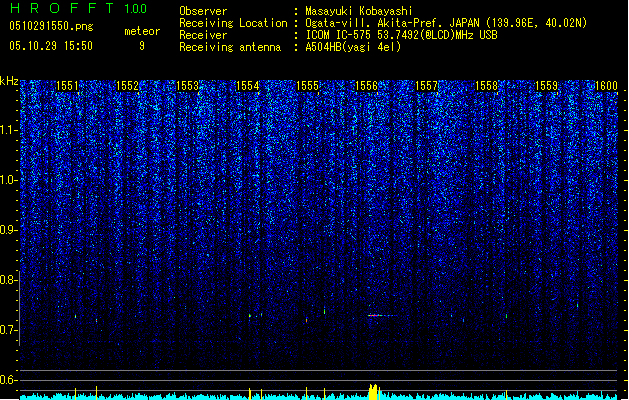Click the 'Receiving antenna' label
The height and width of the screenshot is (400, 629).
tap(230, 47)
